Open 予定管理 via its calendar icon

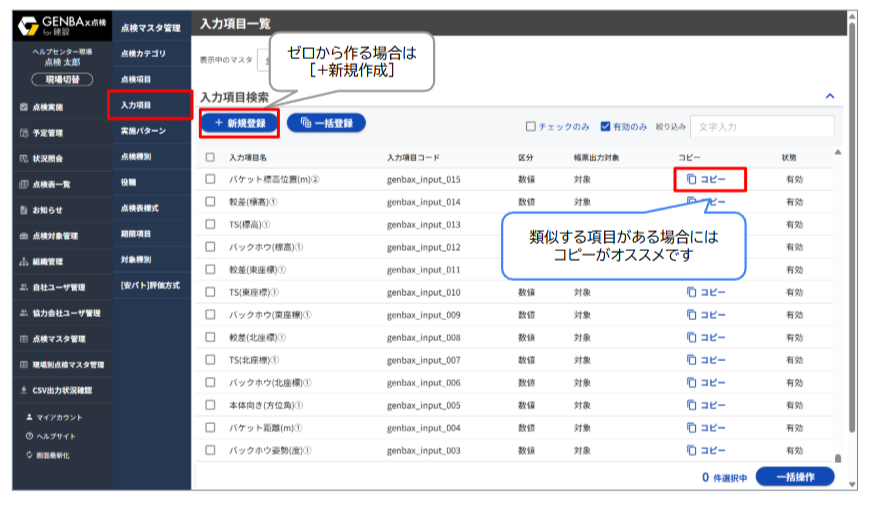point(23,132)
